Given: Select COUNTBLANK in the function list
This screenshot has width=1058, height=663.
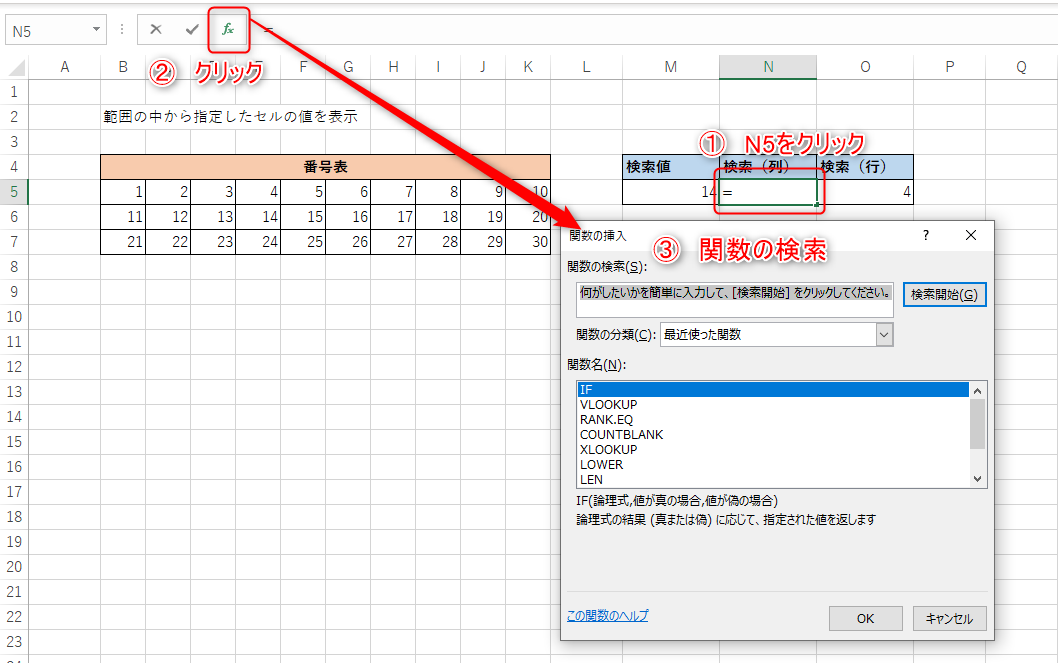Looking at the screenshot, I should pyautogui.click(x=773, y=434).
